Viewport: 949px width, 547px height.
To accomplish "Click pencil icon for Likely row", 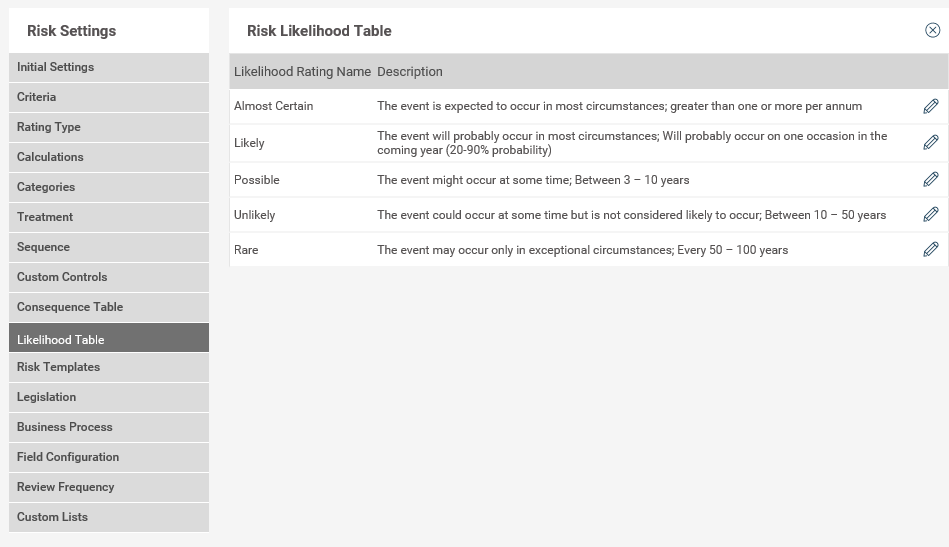I will click(930, 142).
